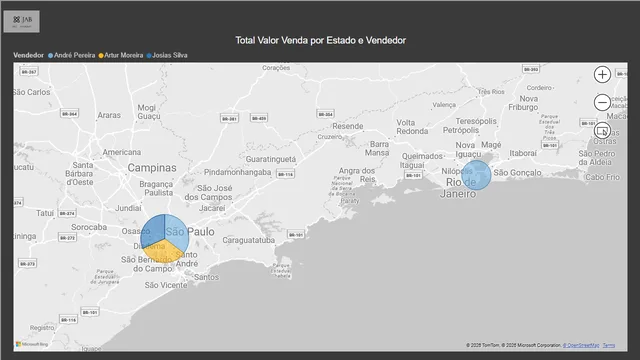The height and width of the screenshot is (360, 640).
Task: Click the Vendedor legend label
Action: (28, 55)
